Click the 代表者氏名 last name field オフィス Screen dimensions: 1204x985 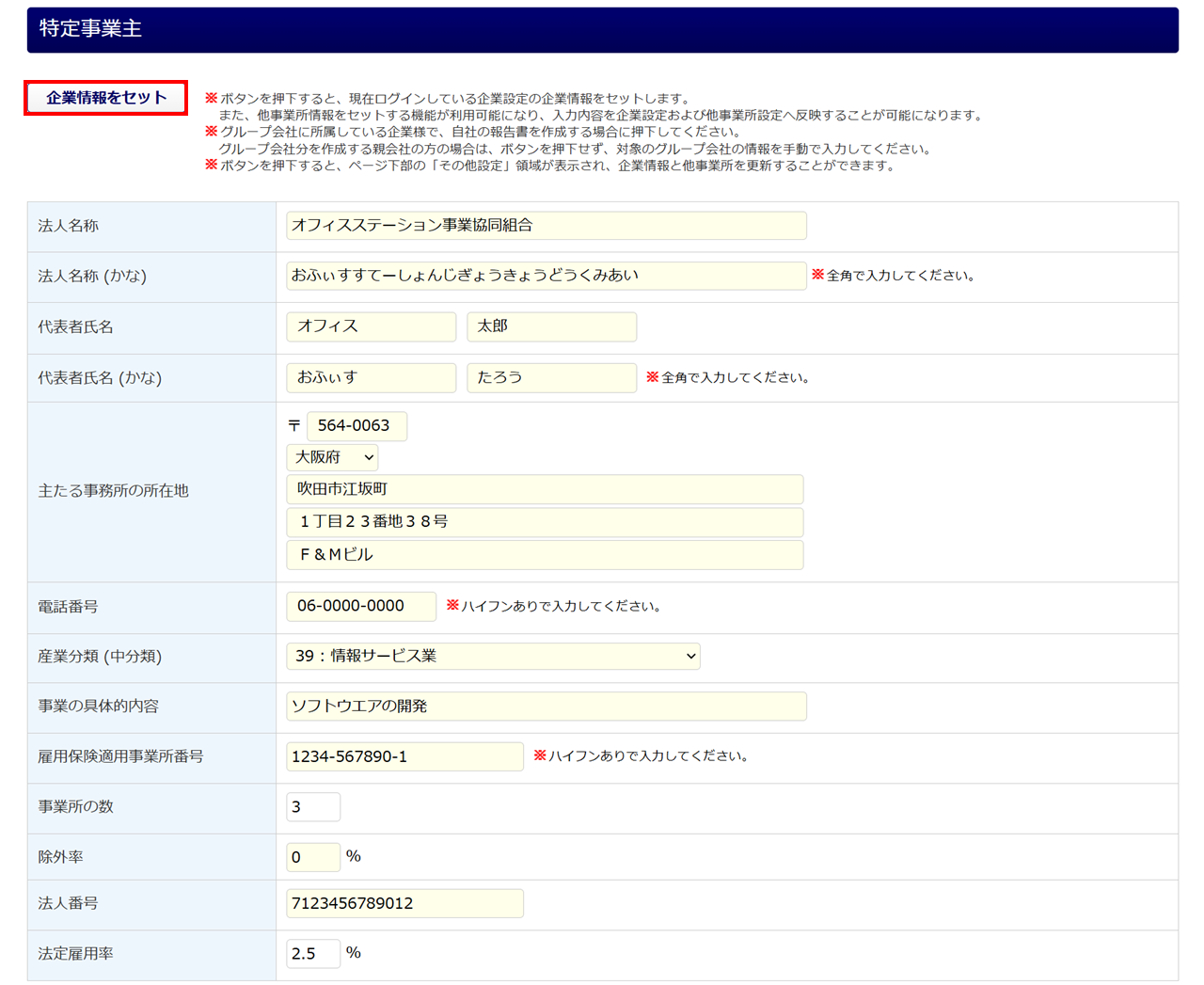click(x=371, y=326)
